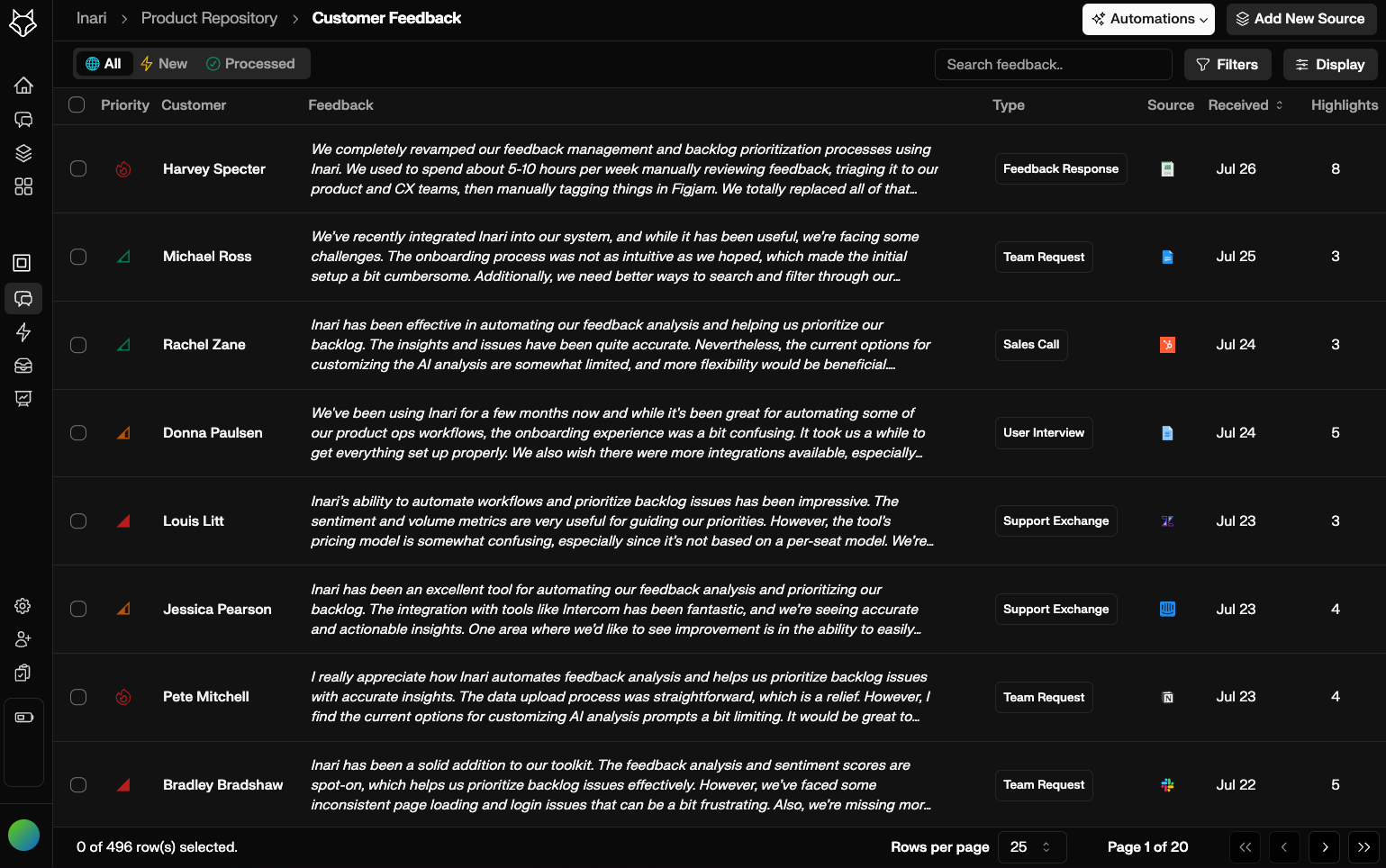The width and height of the screenshot is (1386, 868).
Task: Check the Michael Ross row checkbox
Action: pos(78,257)
